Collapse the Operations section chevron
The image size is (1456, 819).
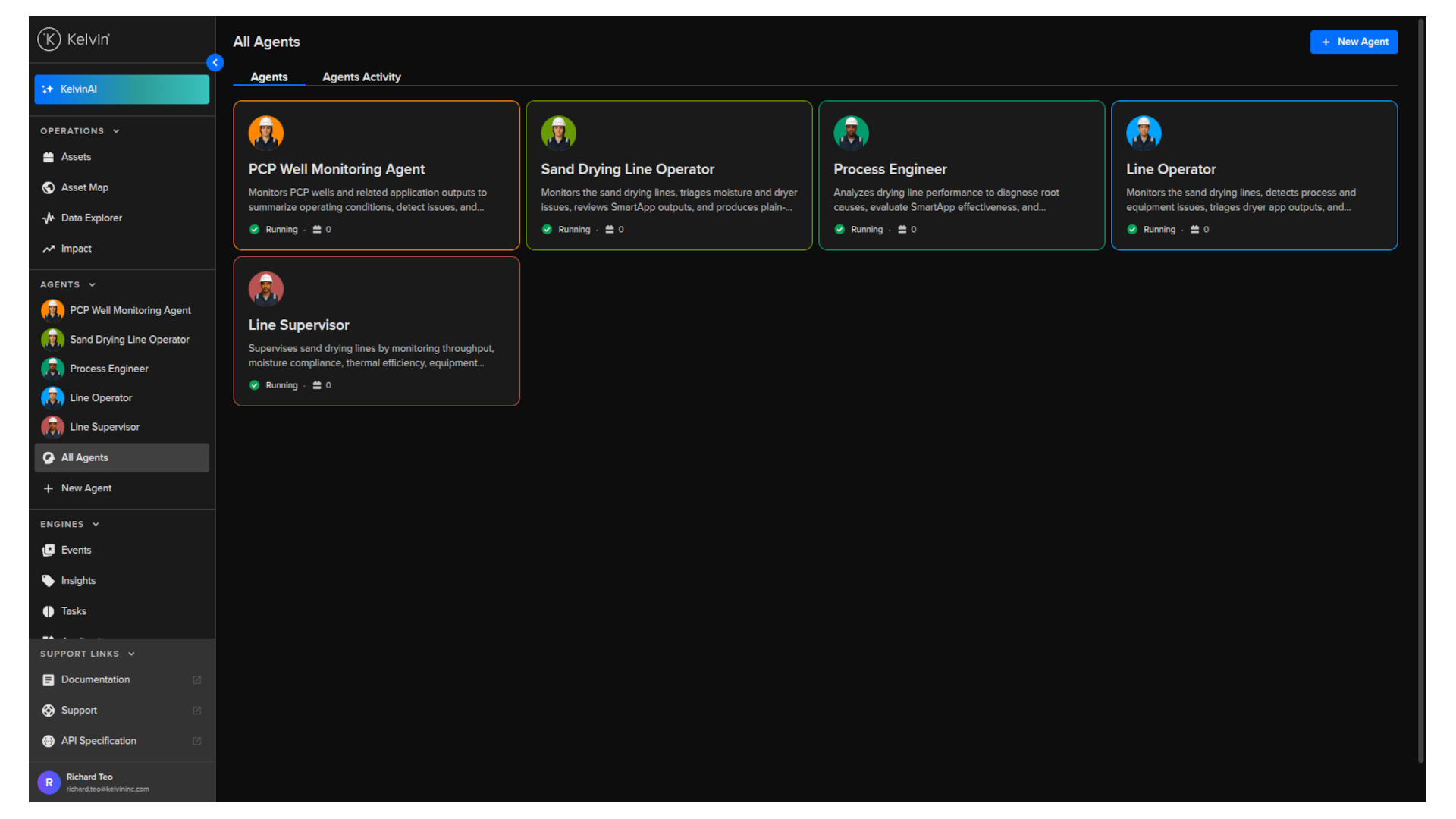click(x=116, y=131)
